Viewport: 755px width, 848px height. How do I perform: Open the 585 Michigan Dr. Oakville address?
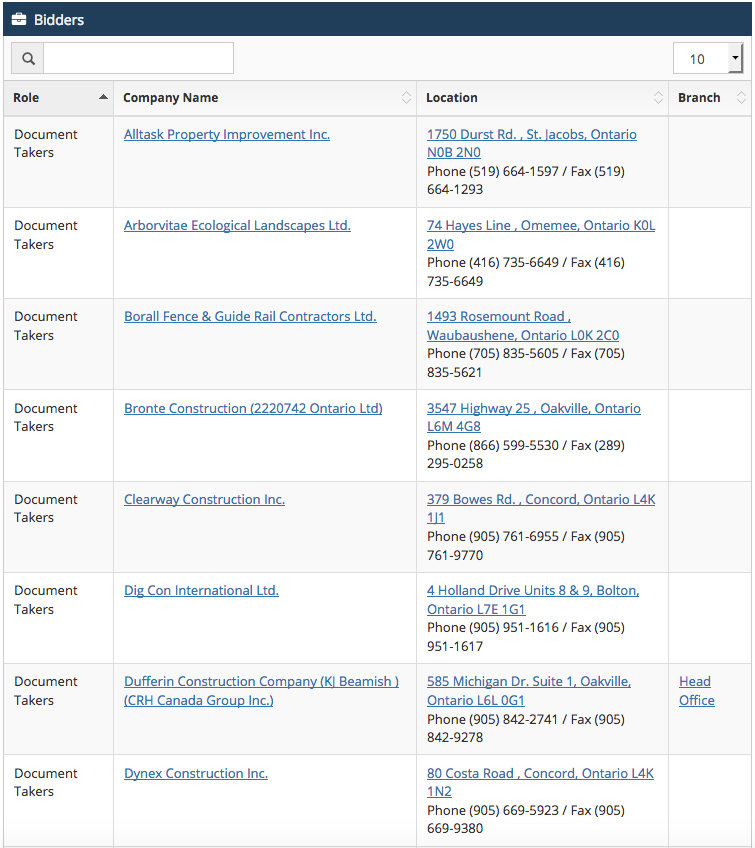[529, 691]
